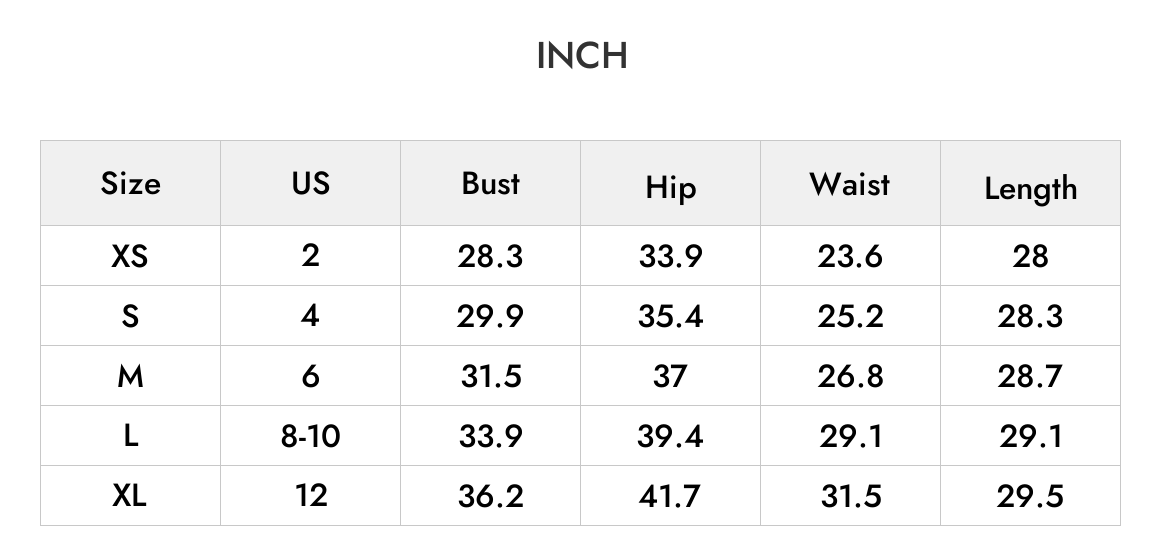Select the Waist column header
Viewport: 1160px width, 540px height.
(850, 183)
